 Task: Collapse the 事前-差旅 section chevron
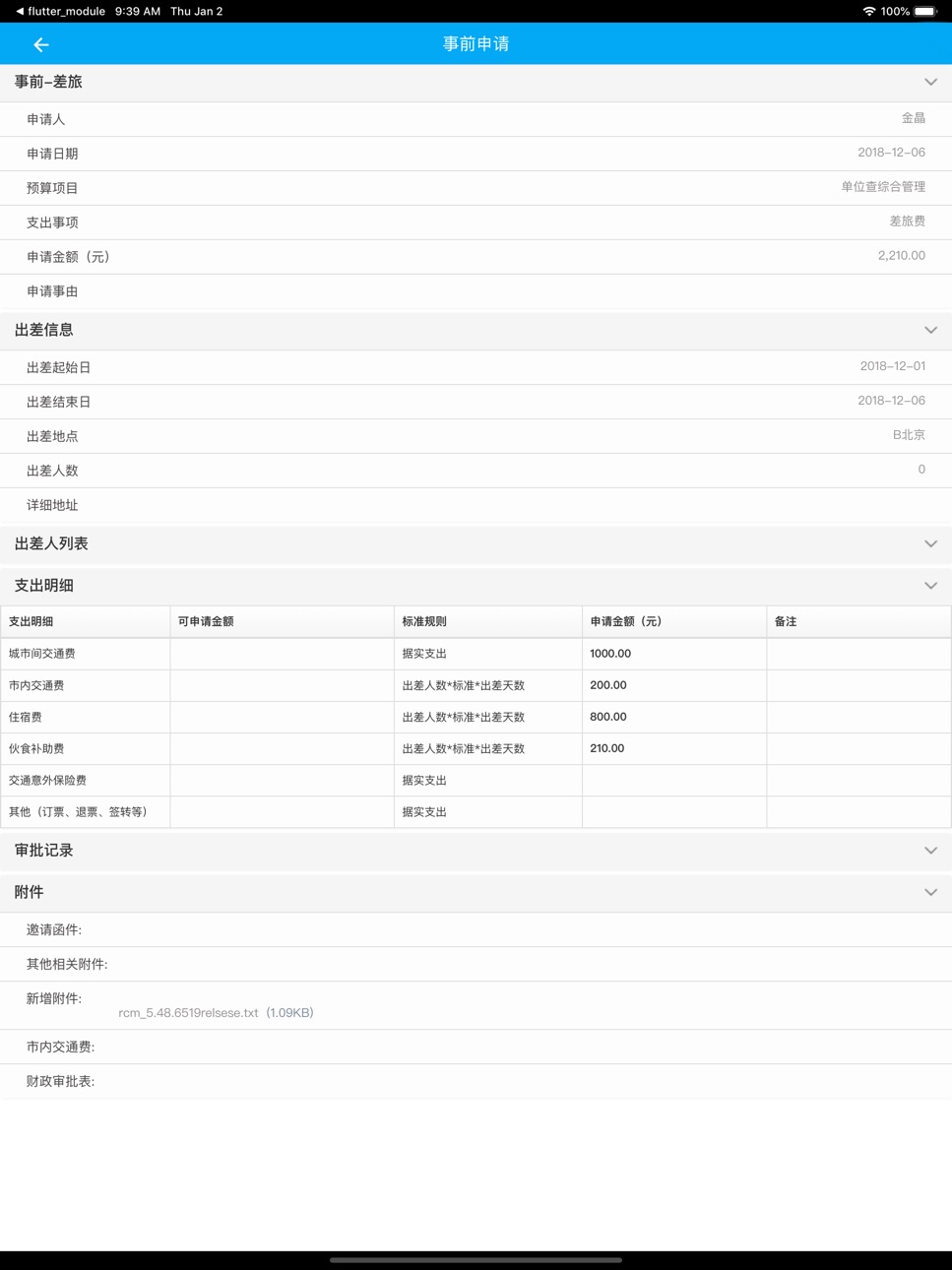(x=930, y=82)
